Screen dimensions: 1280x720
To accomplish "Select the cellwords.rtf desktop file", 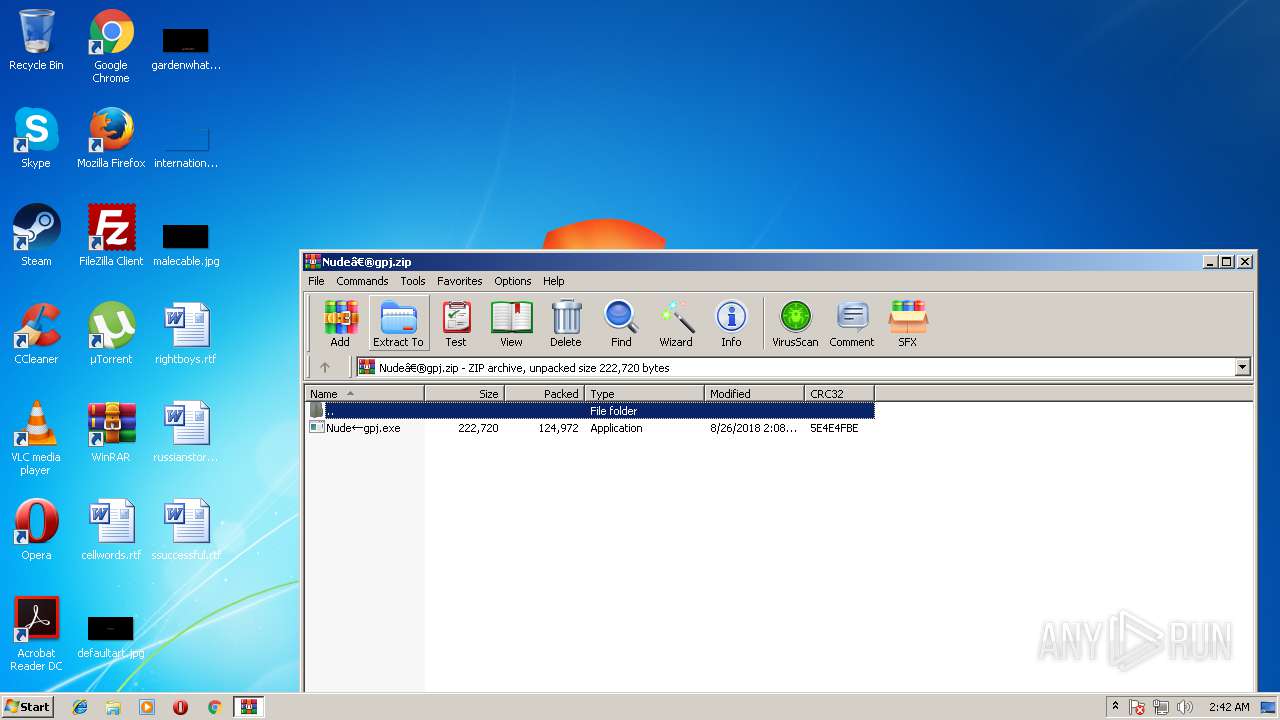I will click(x=111, y=530).
